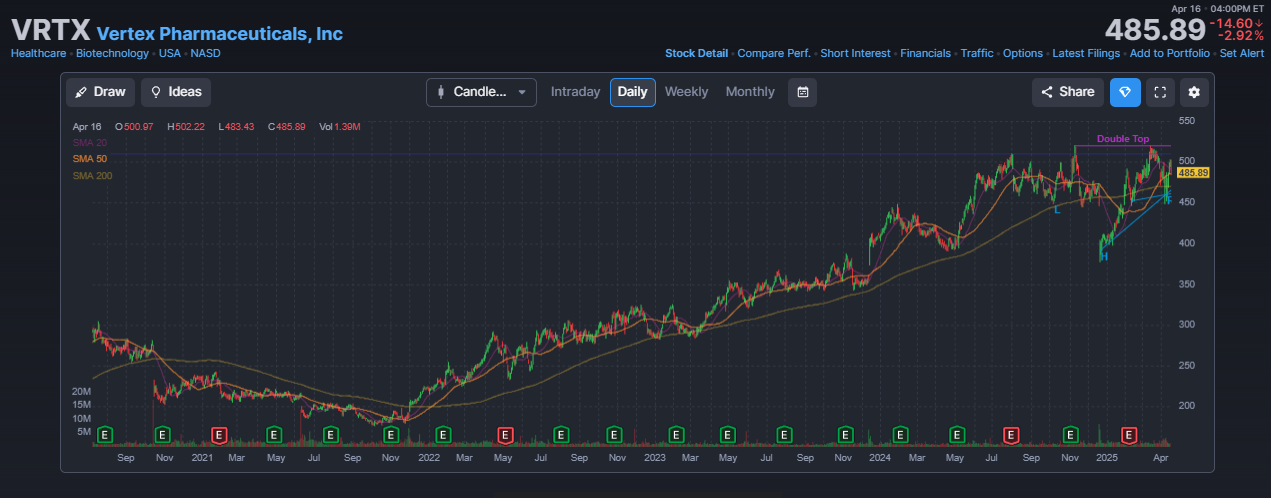Open the Latest Filings link
This screenshot has height=498, width=1271.
click(1086, 54)
